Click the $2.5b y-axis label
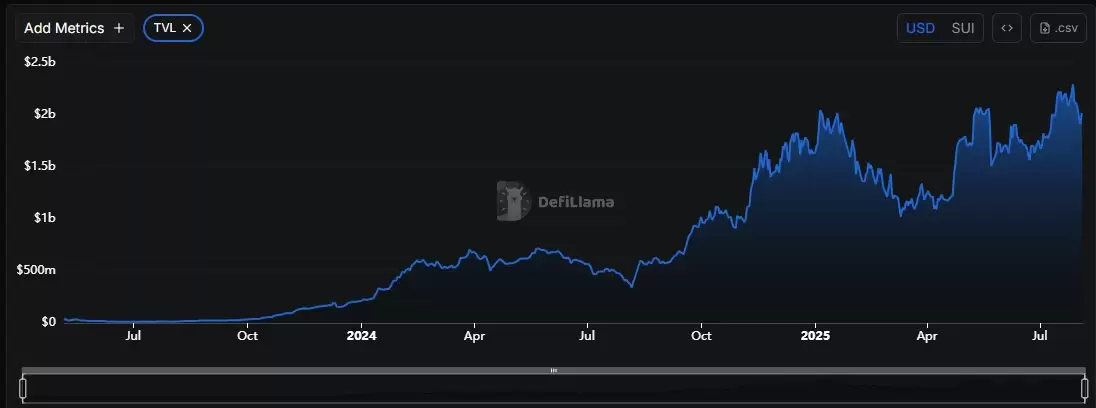The image size is (1096, 408). pos(40,61)
